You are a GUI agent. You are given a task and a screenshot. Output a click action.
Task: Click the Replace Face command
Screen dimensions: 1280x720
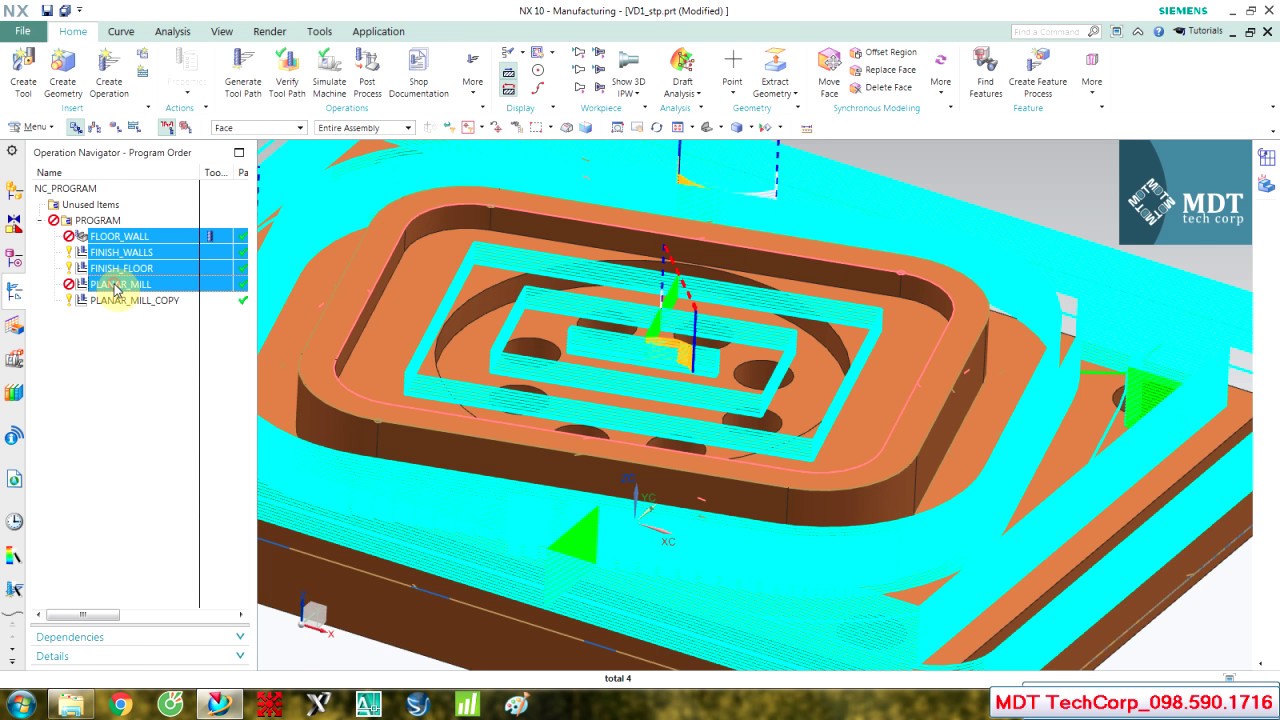[883, 70]
